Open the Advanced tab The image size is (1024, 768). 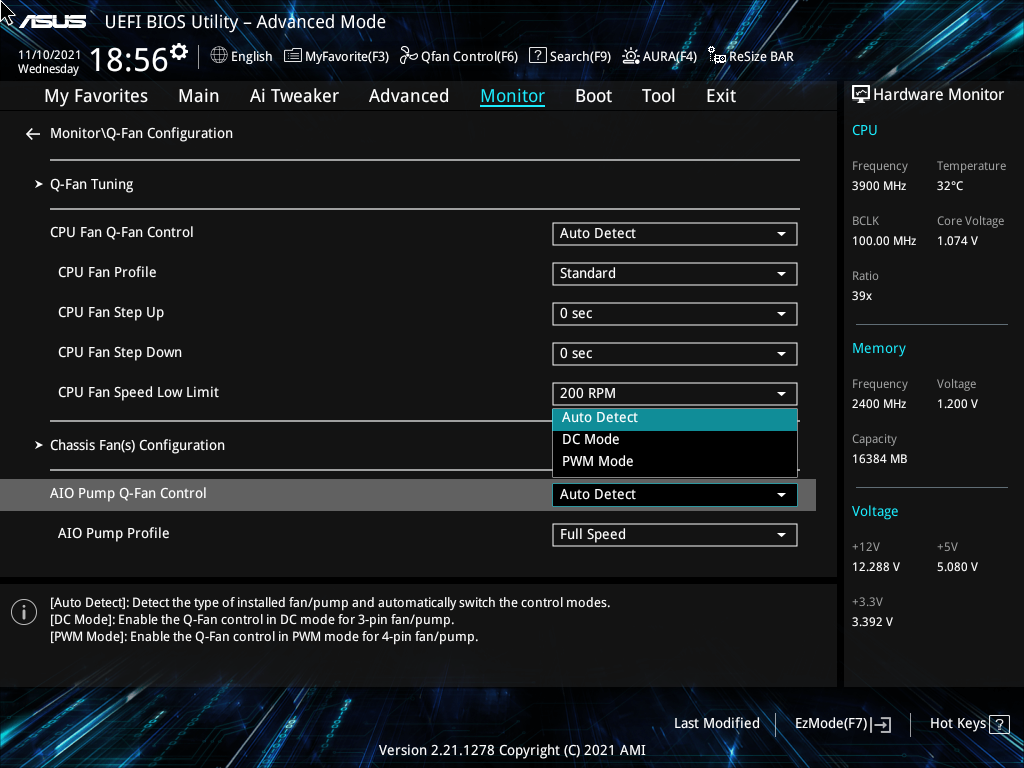[x=409, y=96]
